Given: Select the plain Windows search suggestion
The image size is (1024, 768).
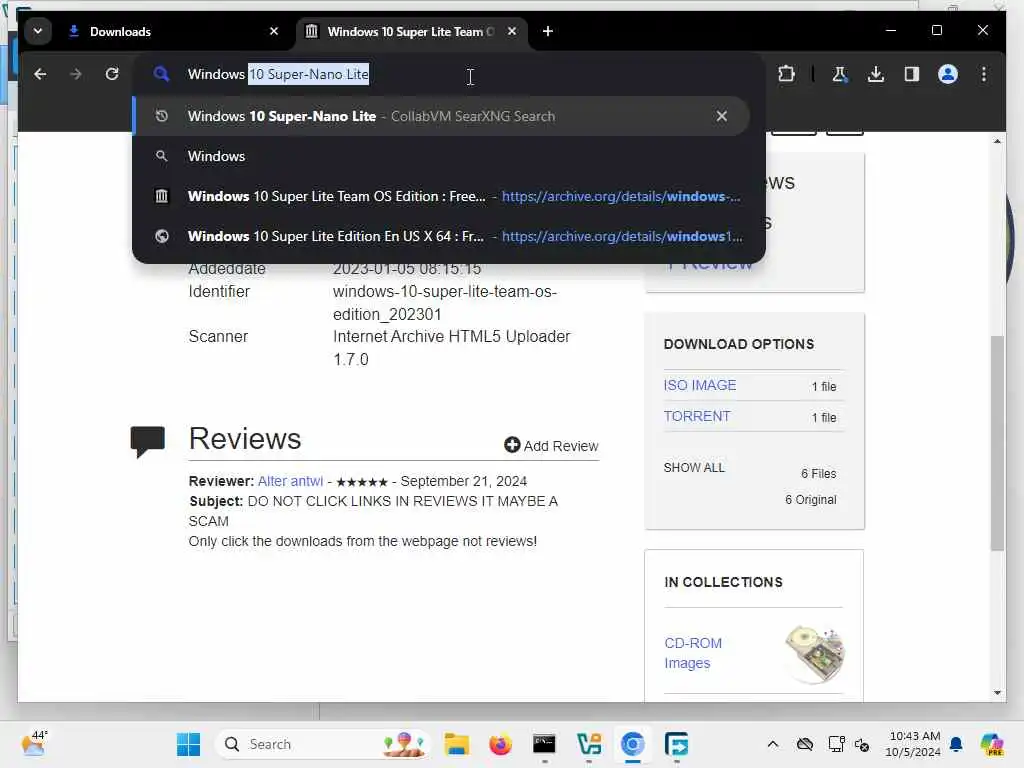Looking at the screenshot, I should coord(441,156).
